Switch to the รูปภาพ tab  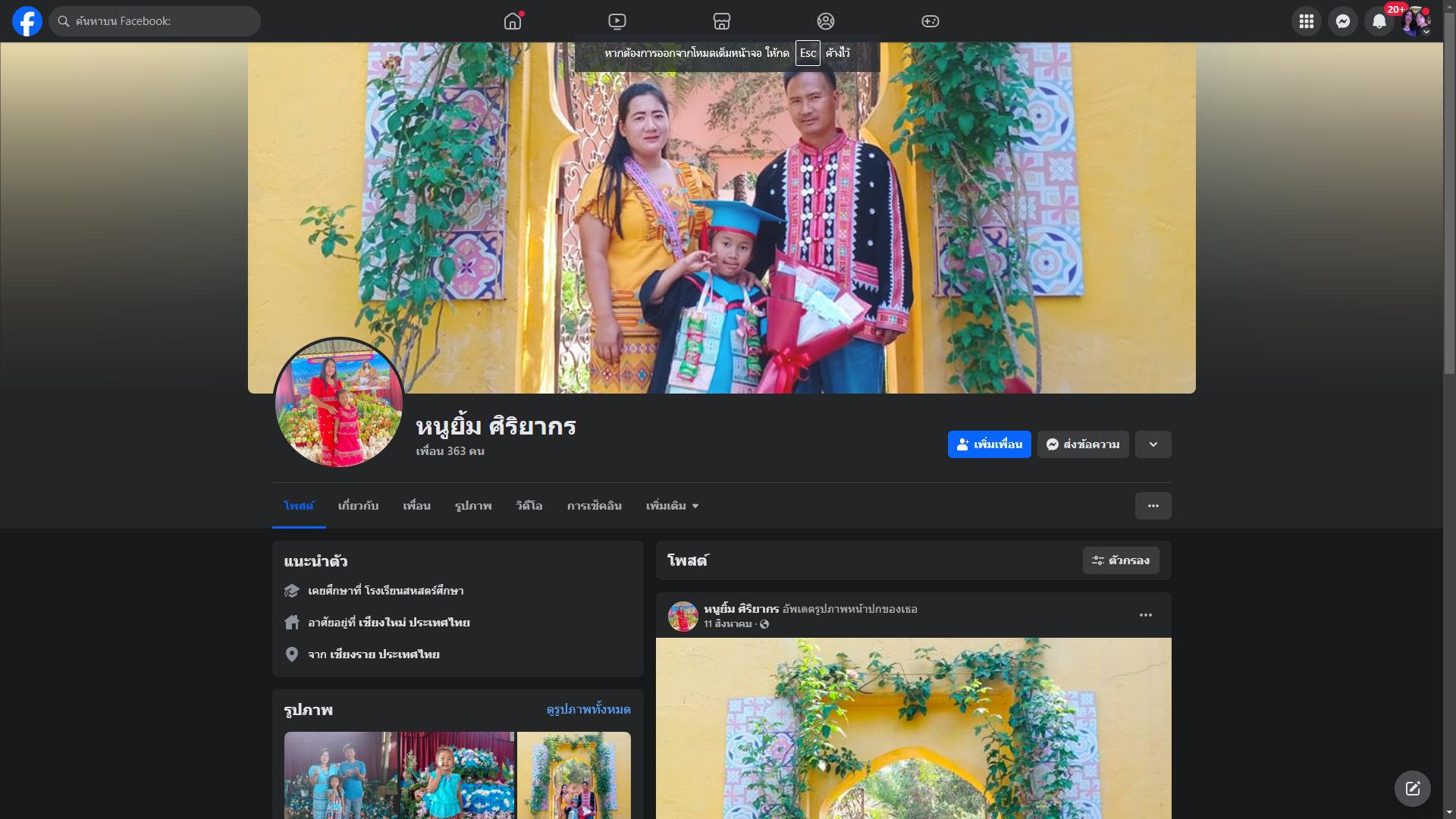[473, 506]
